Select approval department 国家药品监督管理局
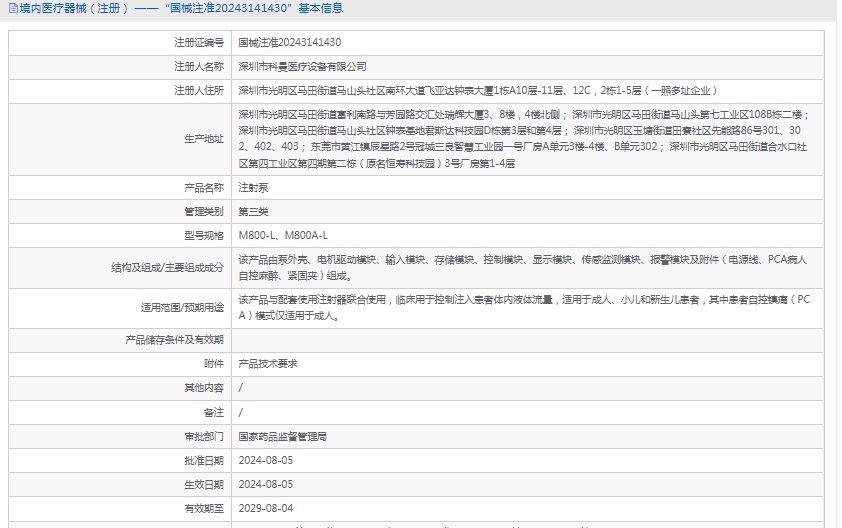This screenshot has height=528, width=842. pos(283,436)
